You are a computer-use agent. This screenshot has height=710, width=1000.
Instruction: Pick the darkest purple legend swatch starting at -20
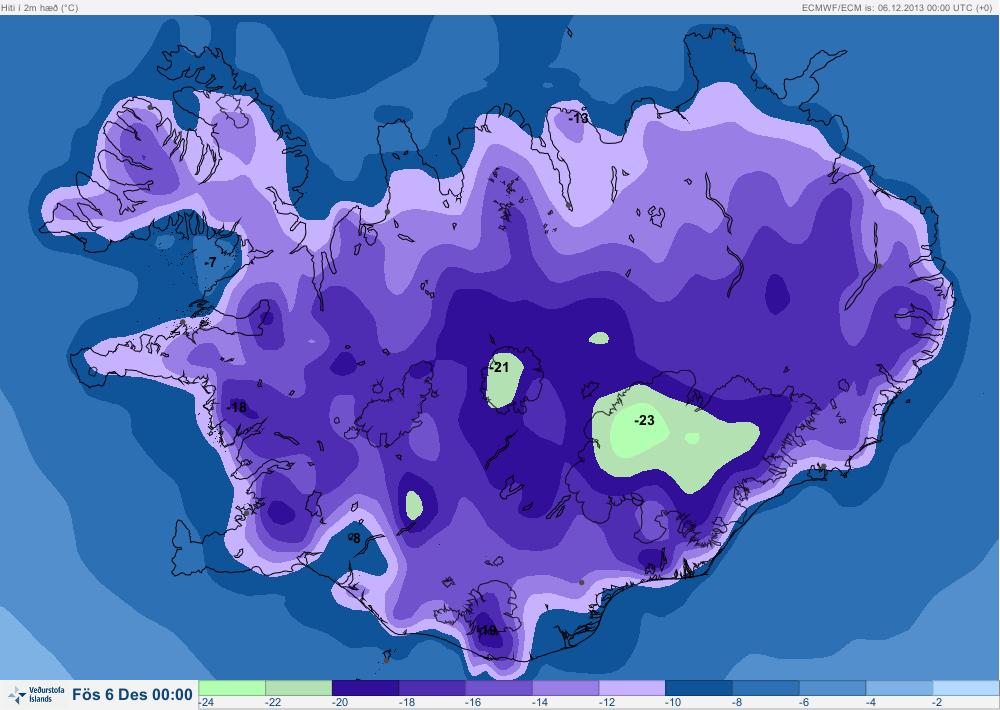pyautogui.click(x=365, y=688)
